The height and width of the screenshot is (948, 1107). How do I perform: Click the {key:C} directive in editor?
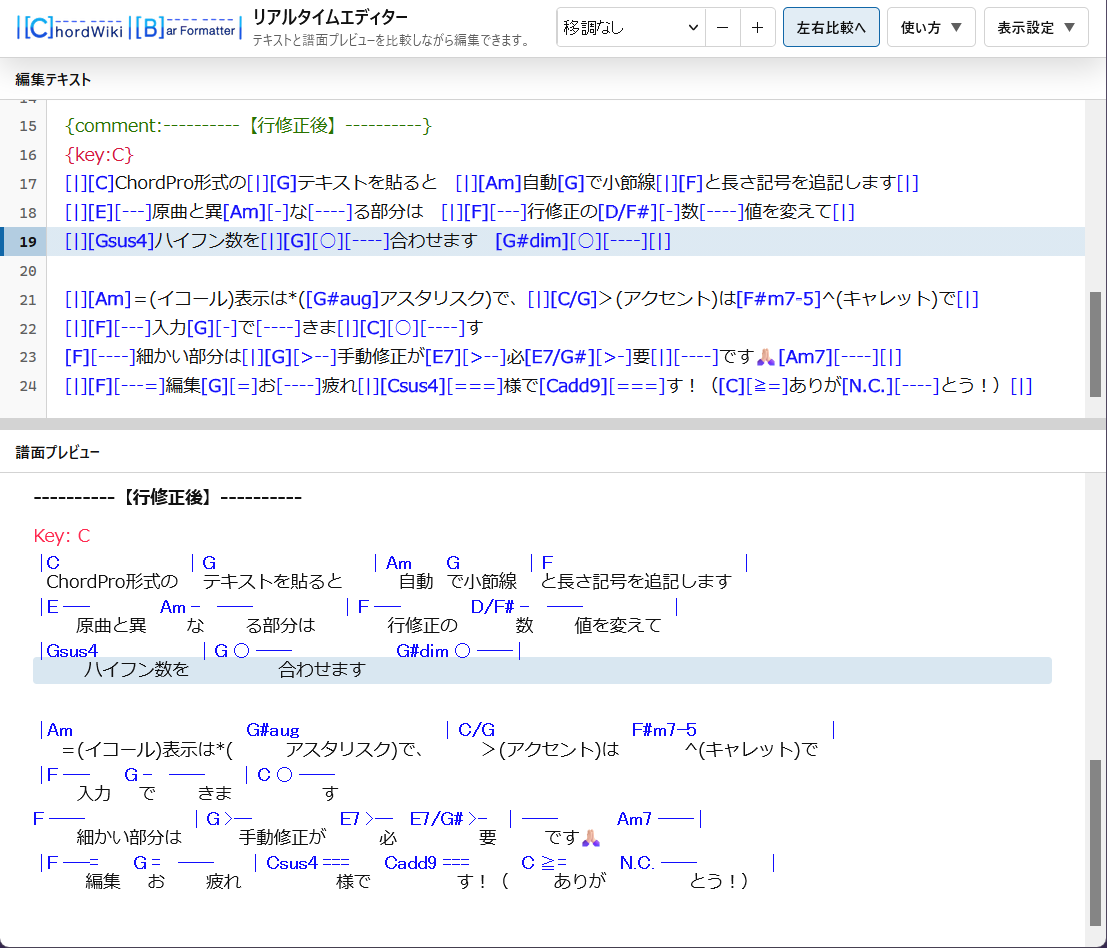(x=99, y=155)
